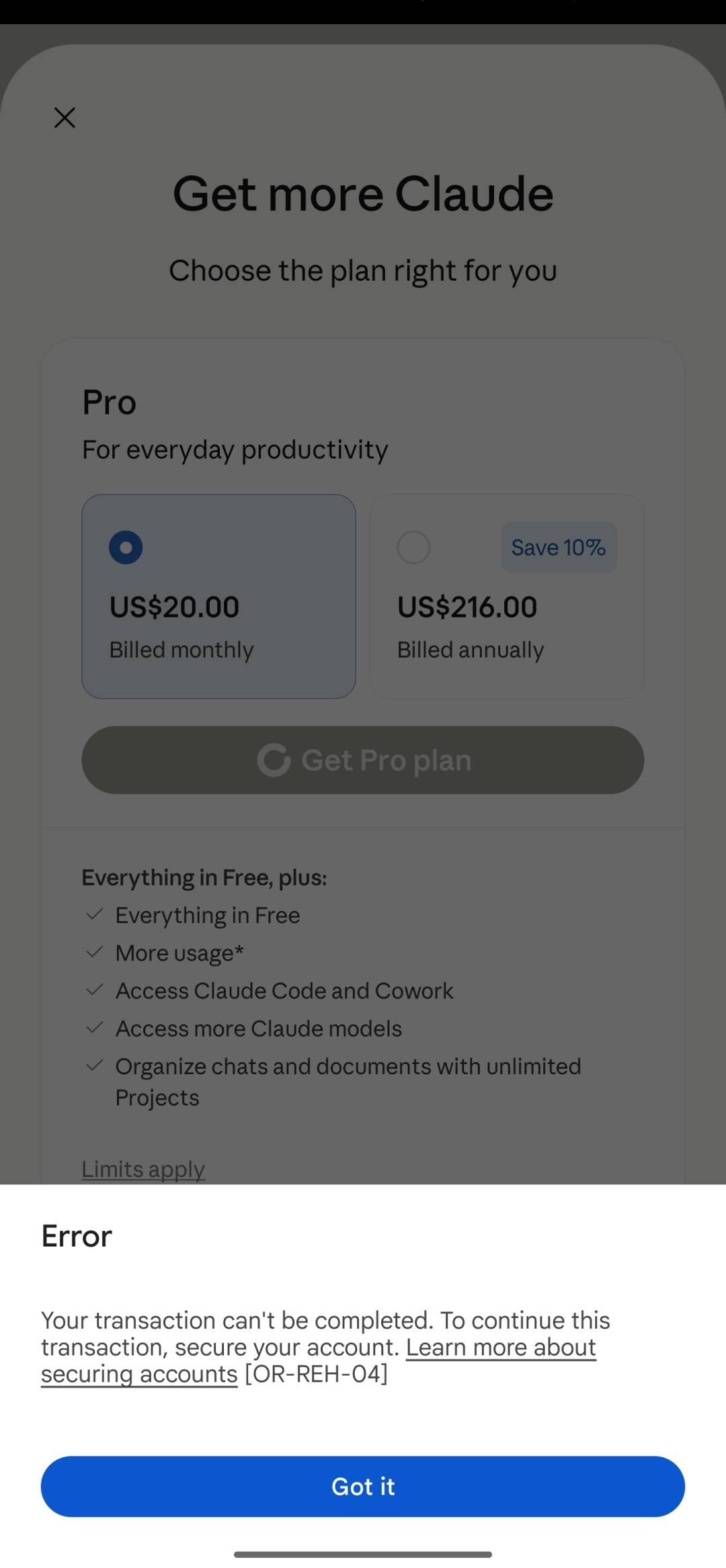Choose the US$20.00 billed monthly card

click(218, 597)
